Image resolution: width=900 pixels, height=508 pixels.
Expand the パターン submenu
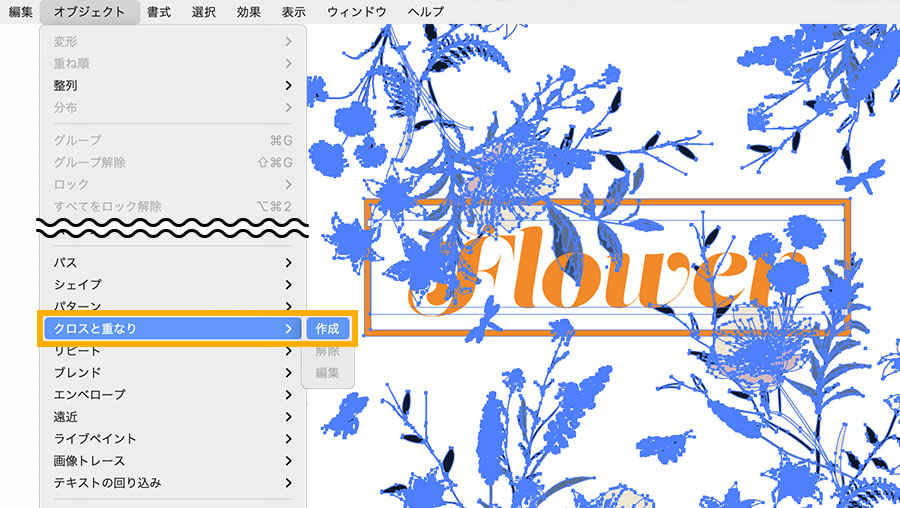click(173, 307)
